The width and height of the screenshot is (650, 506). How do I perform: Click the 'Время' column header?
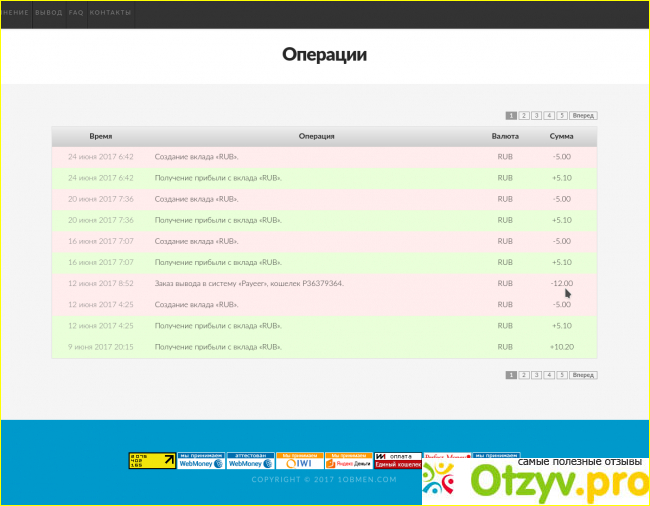pyautogui.click(x=100, y=136)
